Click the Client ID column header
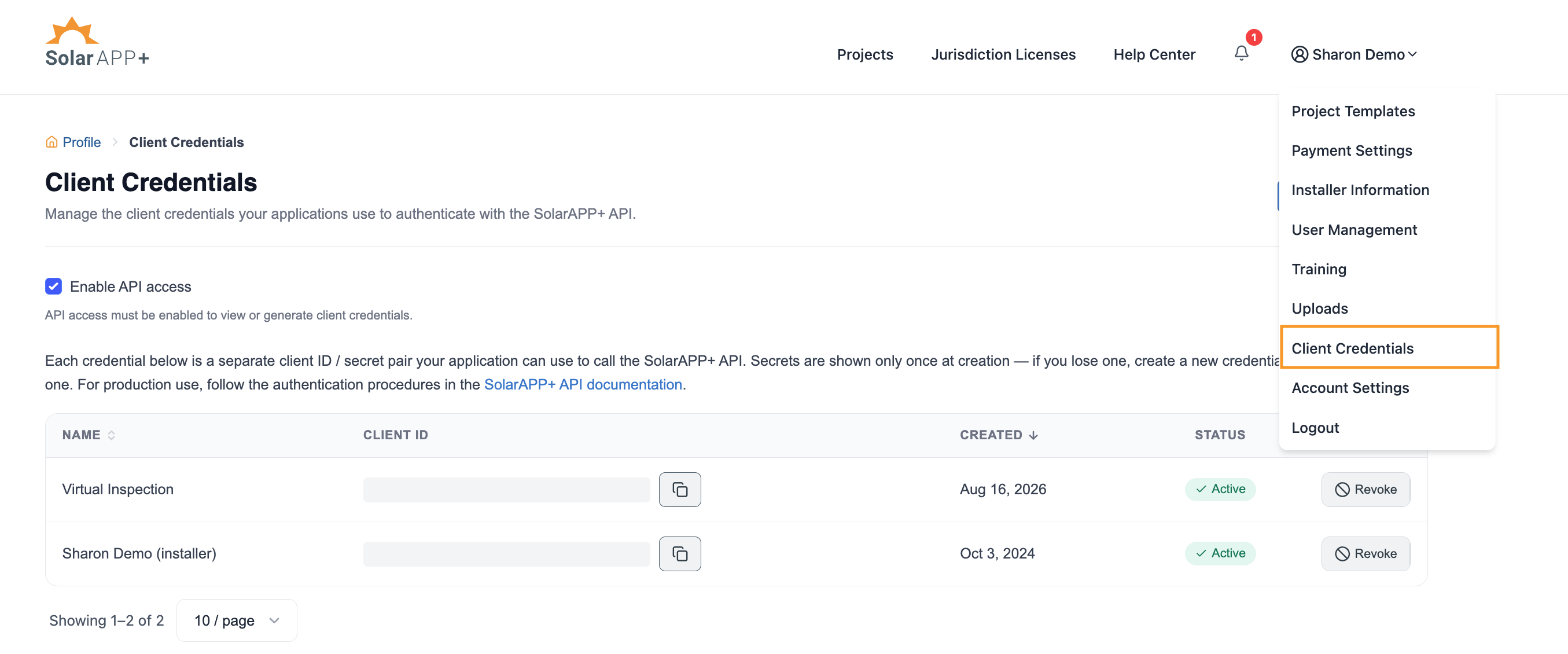Viewport: 1568px width, 654px height. point(396,435)
